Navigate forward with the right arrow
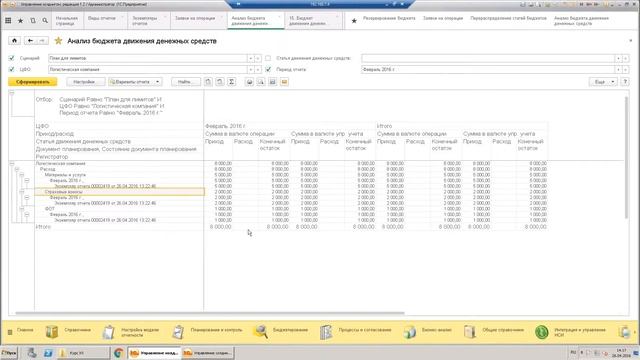The width and height of the screenshot is (640, 360). point(42,40)
